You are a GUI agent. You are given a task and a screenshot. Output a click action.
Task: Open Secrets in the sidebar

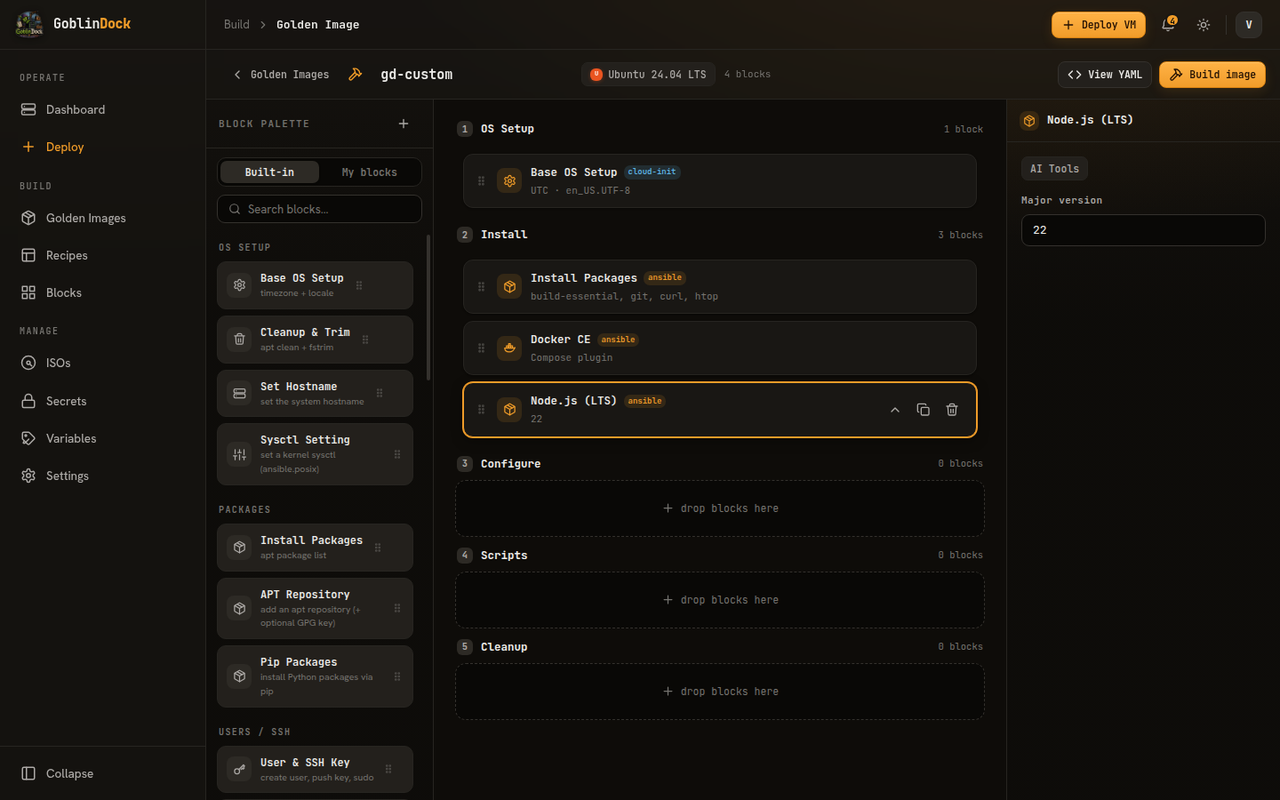click(102, 401)
